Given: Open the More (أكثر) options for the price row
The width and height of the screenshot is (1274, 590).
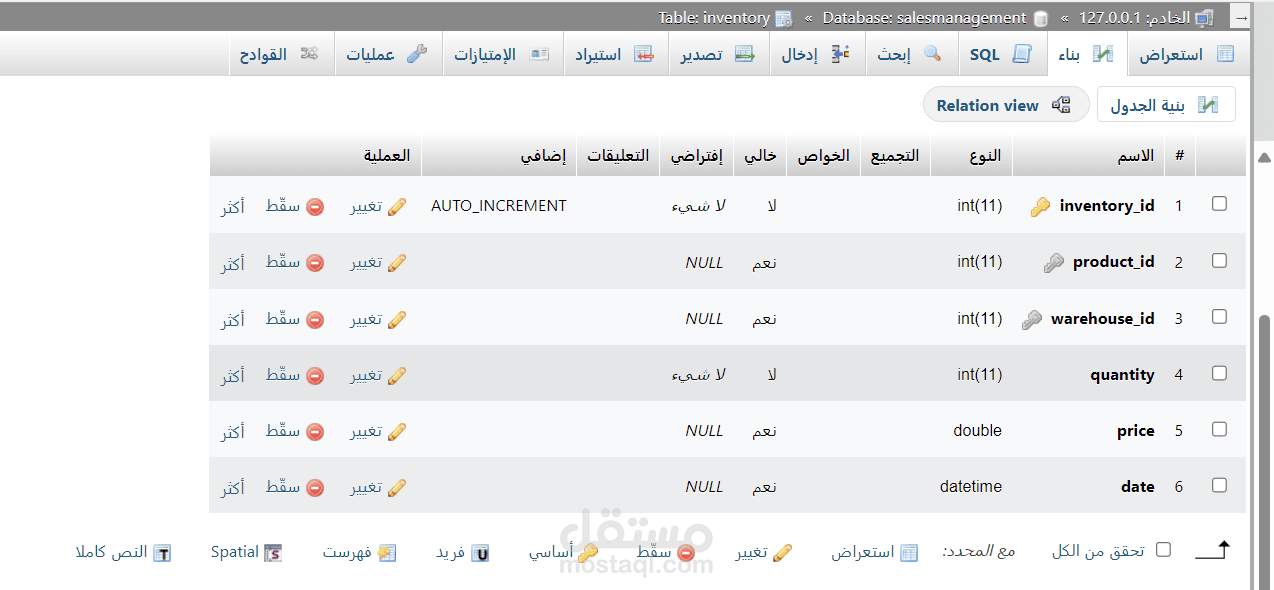Looking at the screenshot, I should point(233,432).
